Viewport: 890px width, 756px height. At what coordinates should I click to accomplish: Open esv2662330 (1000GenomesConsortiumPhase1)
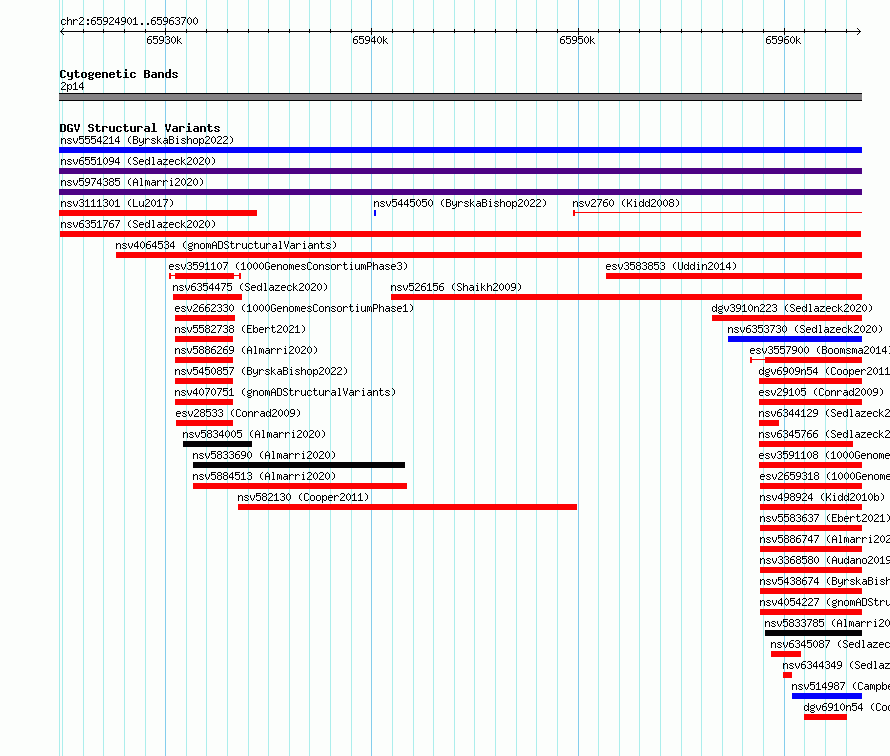coord(294,308)
